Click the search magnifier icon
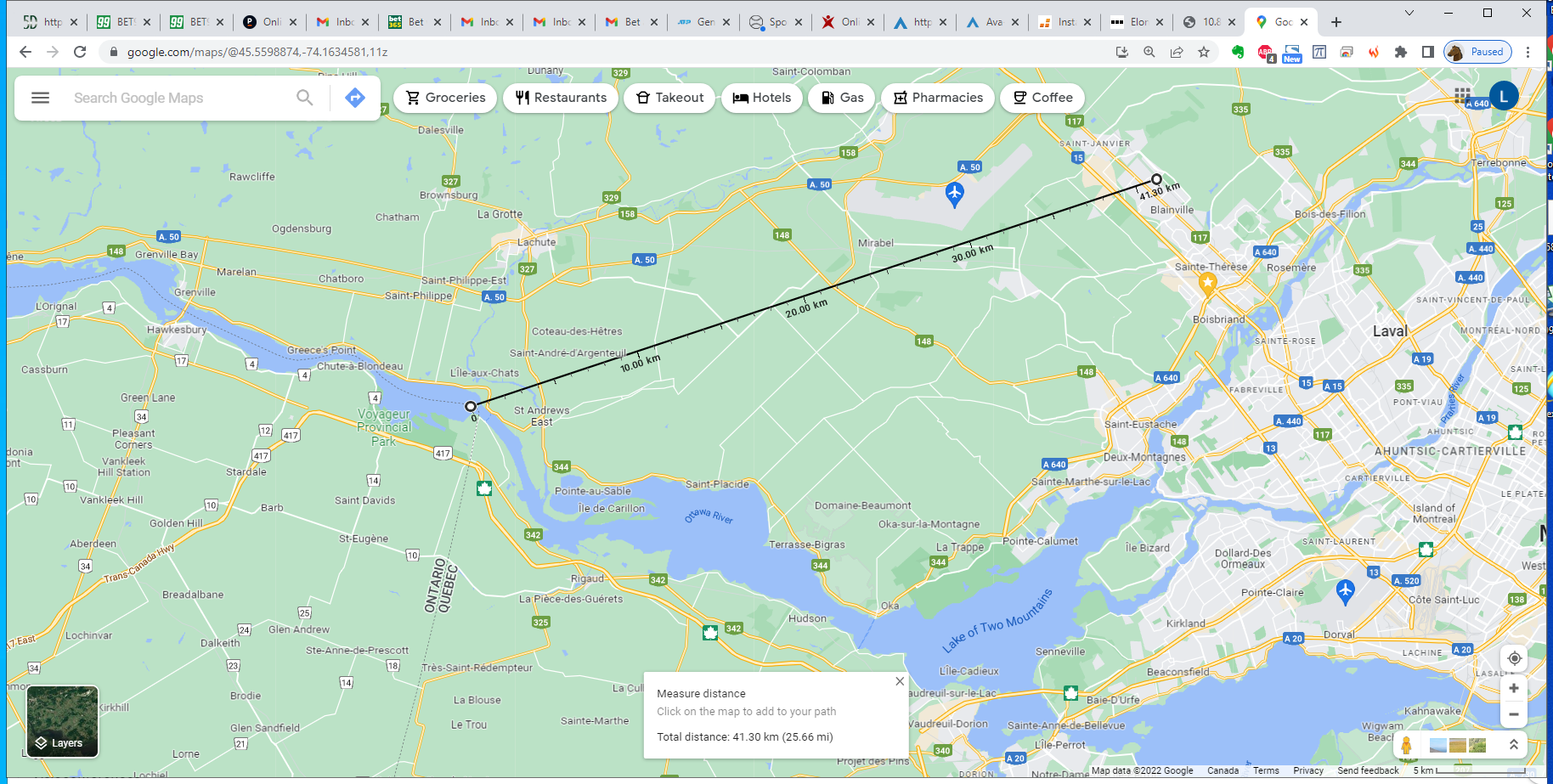This screenshot has height=784, width=1553. point(304,98)
